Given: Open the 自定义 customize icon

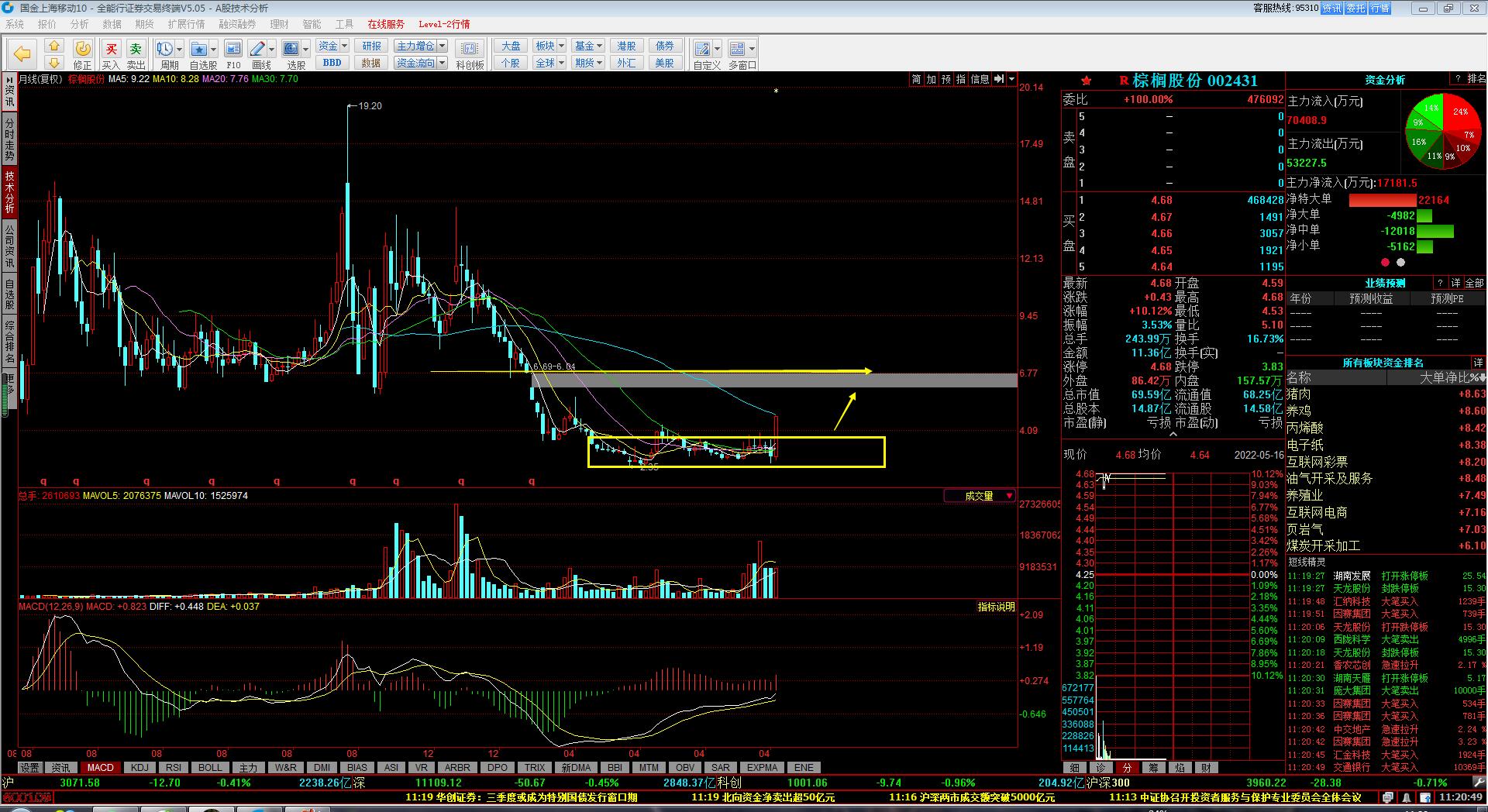Looking at the screenshot, I should tap(702, 49).
